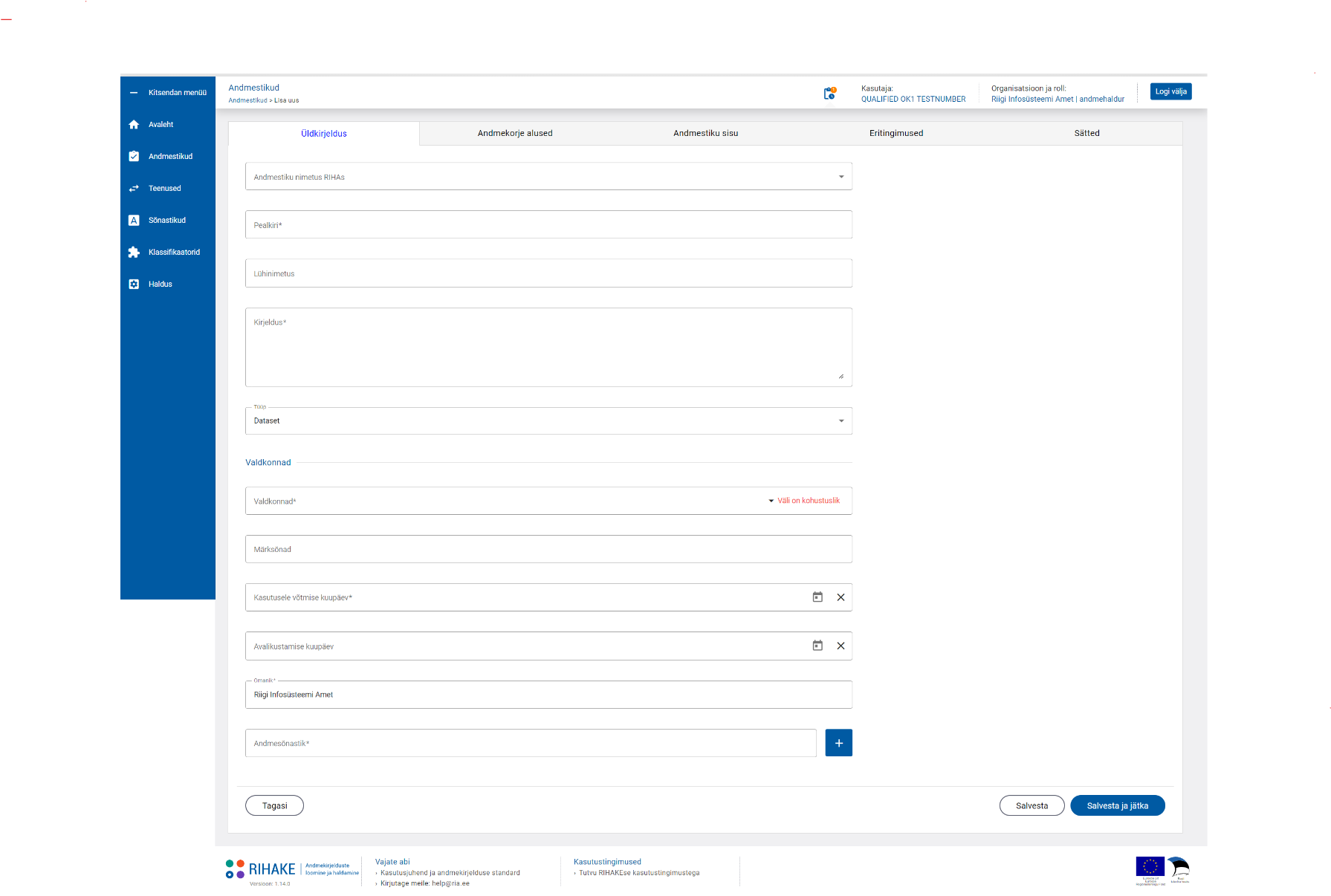Clear the Avalikustamise kuupäev date field

(841, 646)
